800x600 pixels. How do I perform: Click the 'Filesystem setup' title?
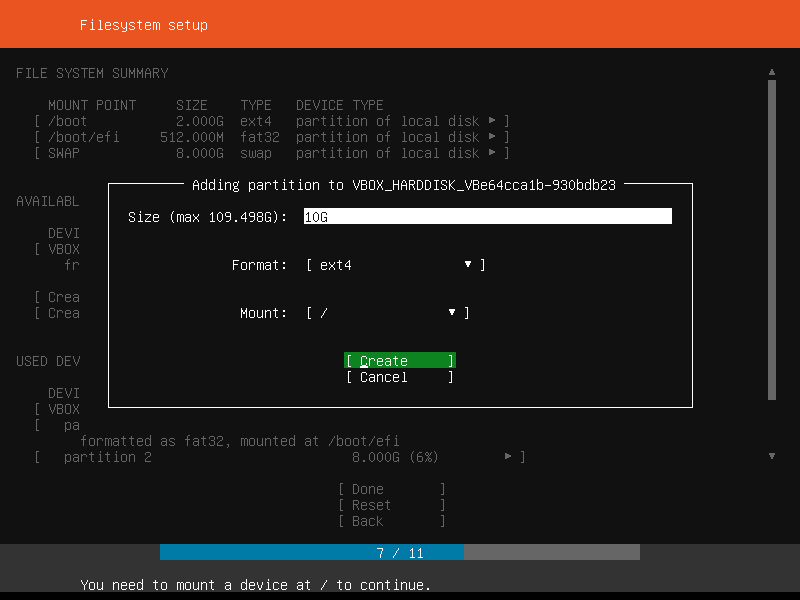pos(144,25)
